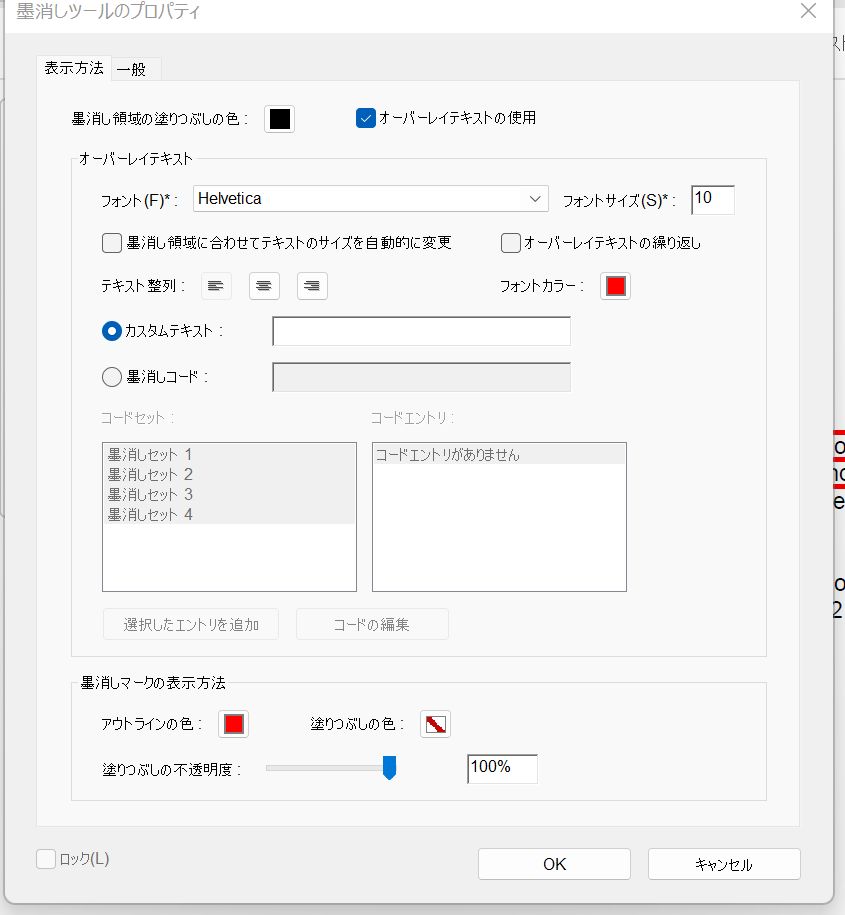Click the OK button

coord(554,864)
